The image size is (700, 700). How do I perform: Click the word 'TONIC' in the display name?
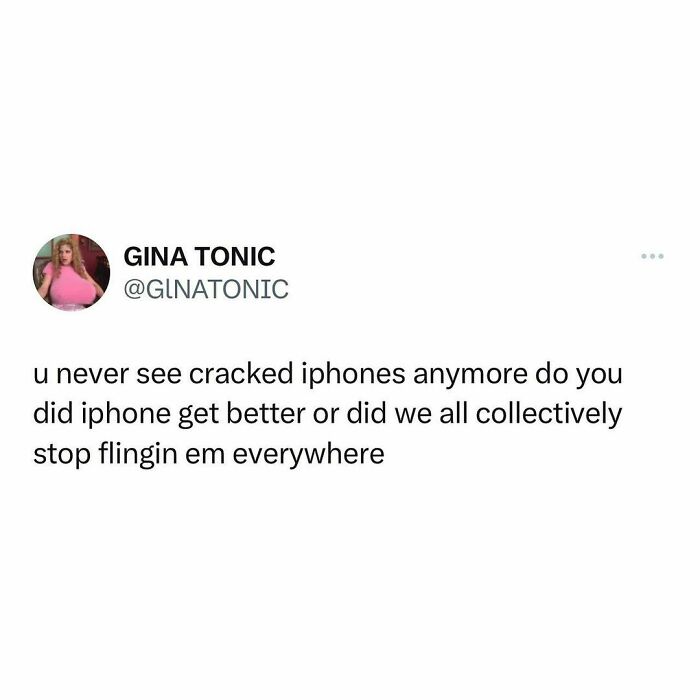pos(235,256)
